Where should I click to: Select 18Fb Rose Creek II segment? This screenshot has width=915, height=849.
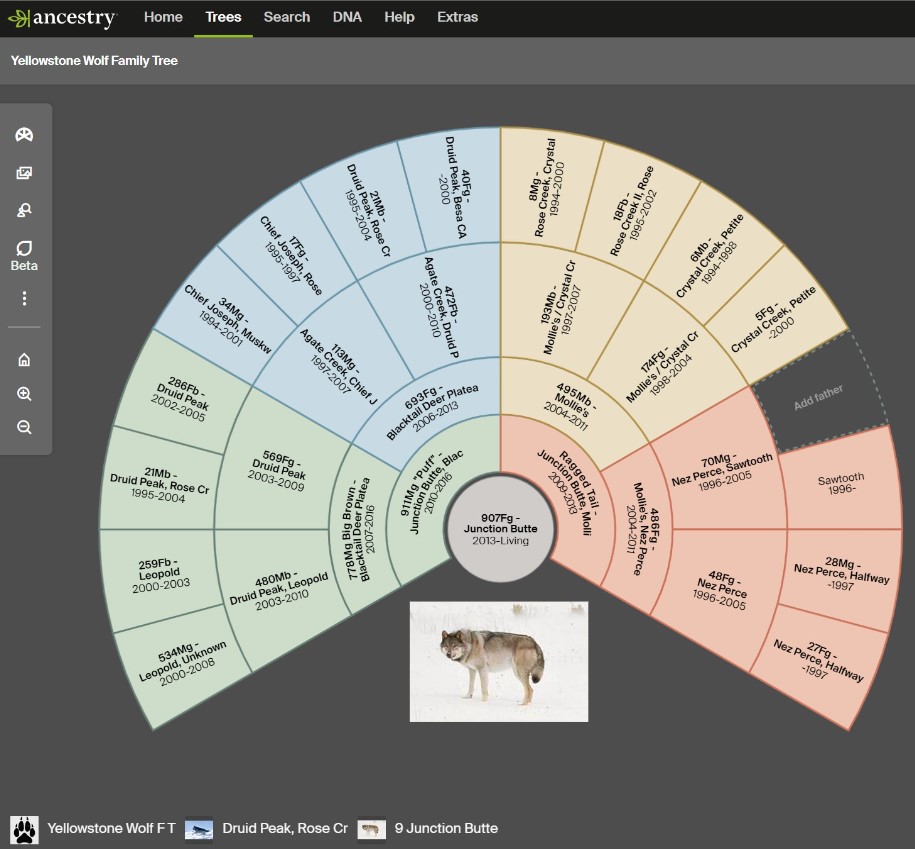tap(633, 210)
